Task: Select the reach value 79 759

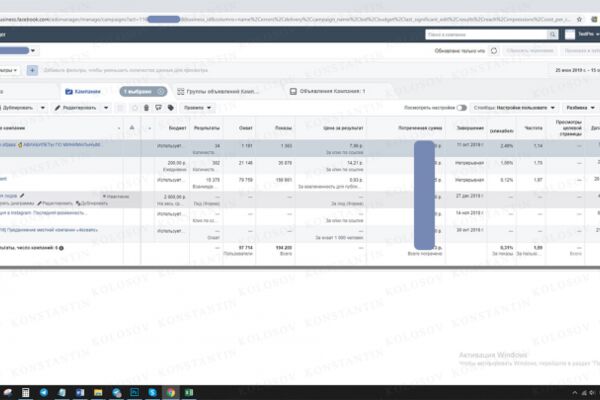Action: pyautogui.click(x=245, y=180)
